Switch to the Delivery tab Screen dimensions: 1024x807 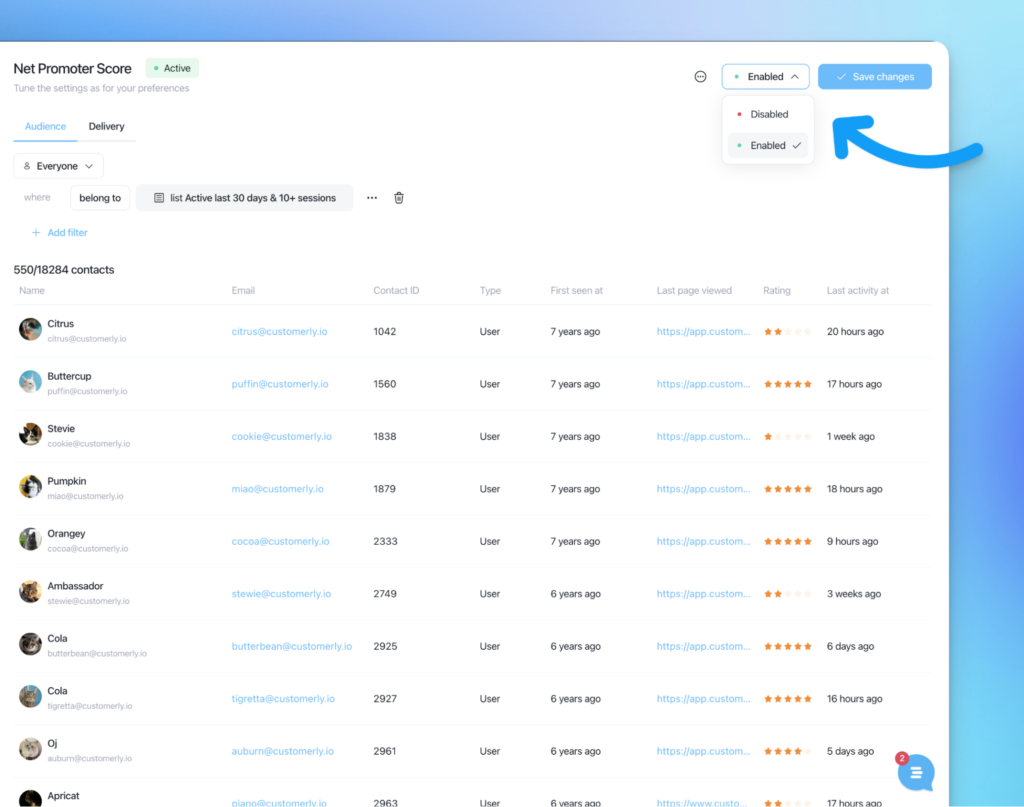[x=106, y=126]
